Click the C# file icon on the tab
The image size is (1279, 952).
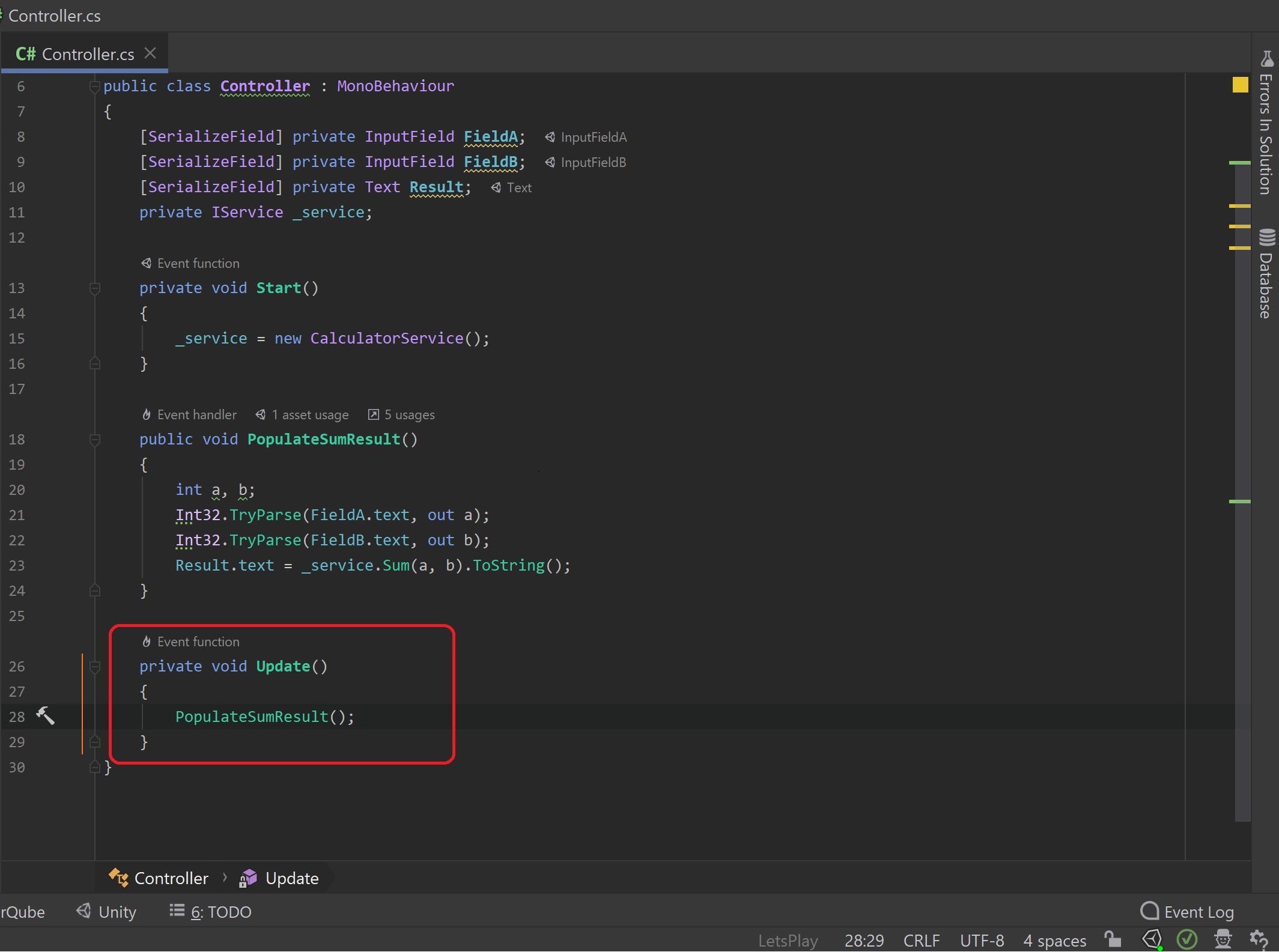coord(26,54)
